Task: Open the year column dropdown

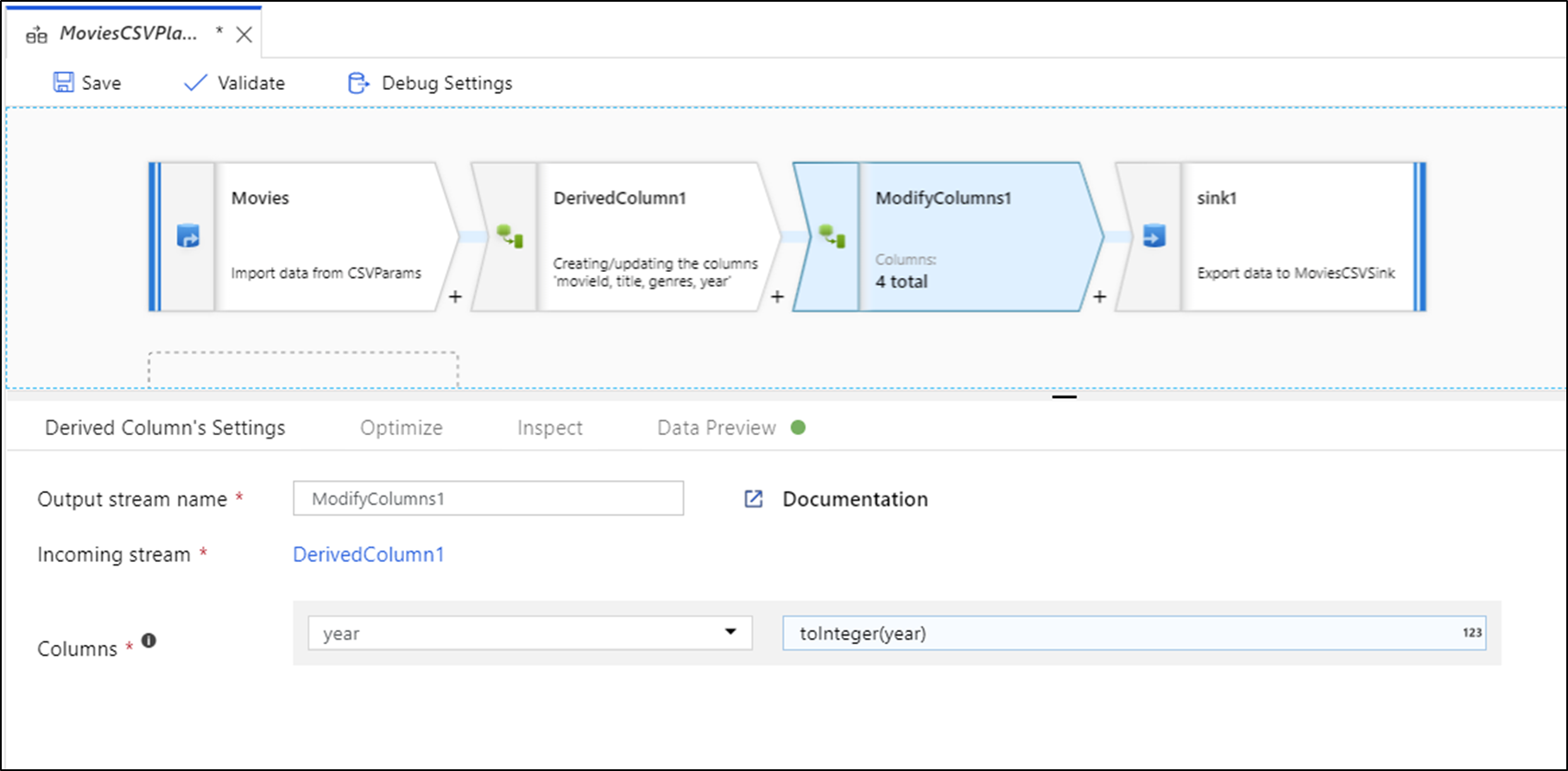Action: [x=730, y=632]
